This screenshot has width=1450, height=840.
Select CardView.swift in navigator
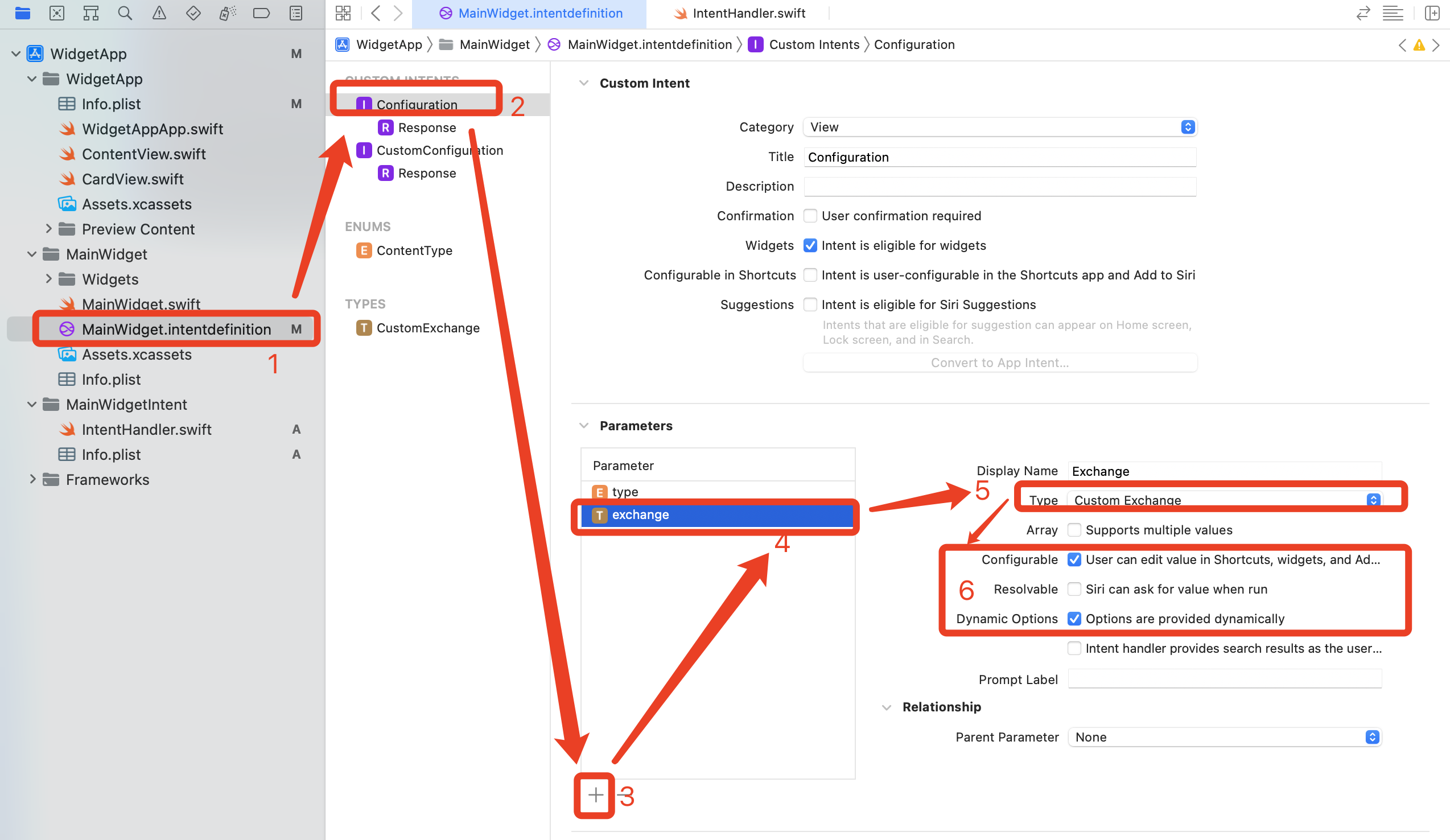coord(133,179)
